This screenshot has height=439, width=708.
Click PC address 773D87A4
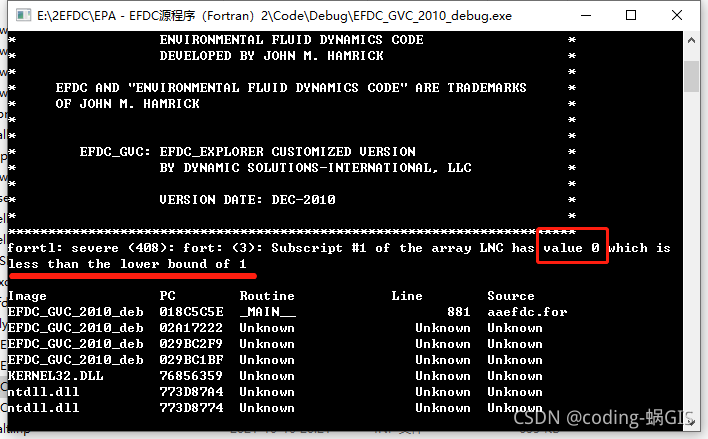coord(191,392)
